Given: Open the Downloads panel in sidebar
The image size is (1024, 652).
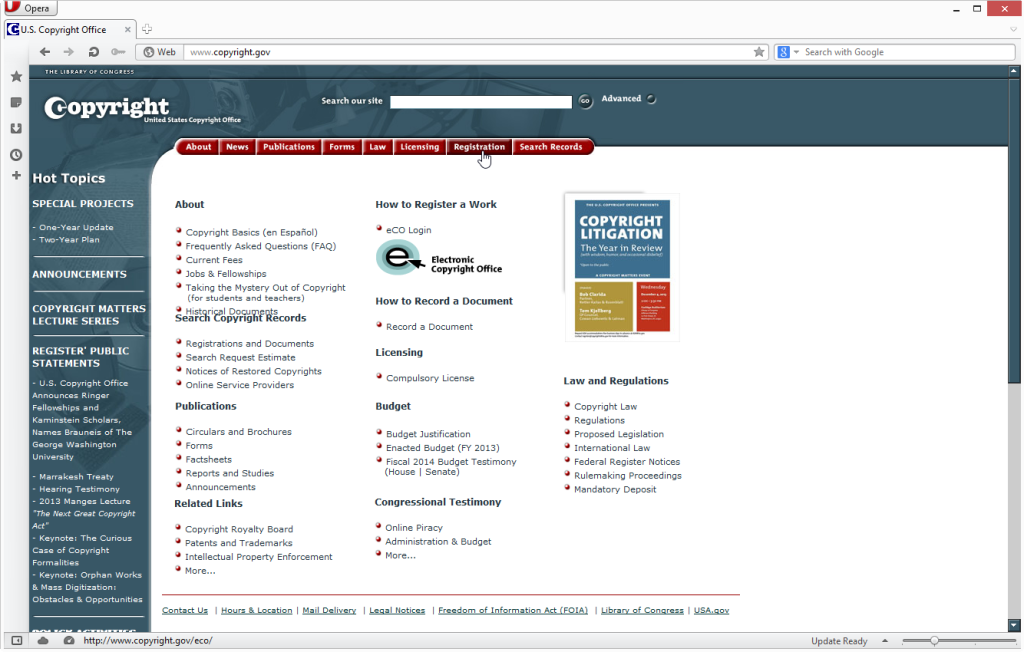Looking at the screenshot, I should (x=16, y=129).
